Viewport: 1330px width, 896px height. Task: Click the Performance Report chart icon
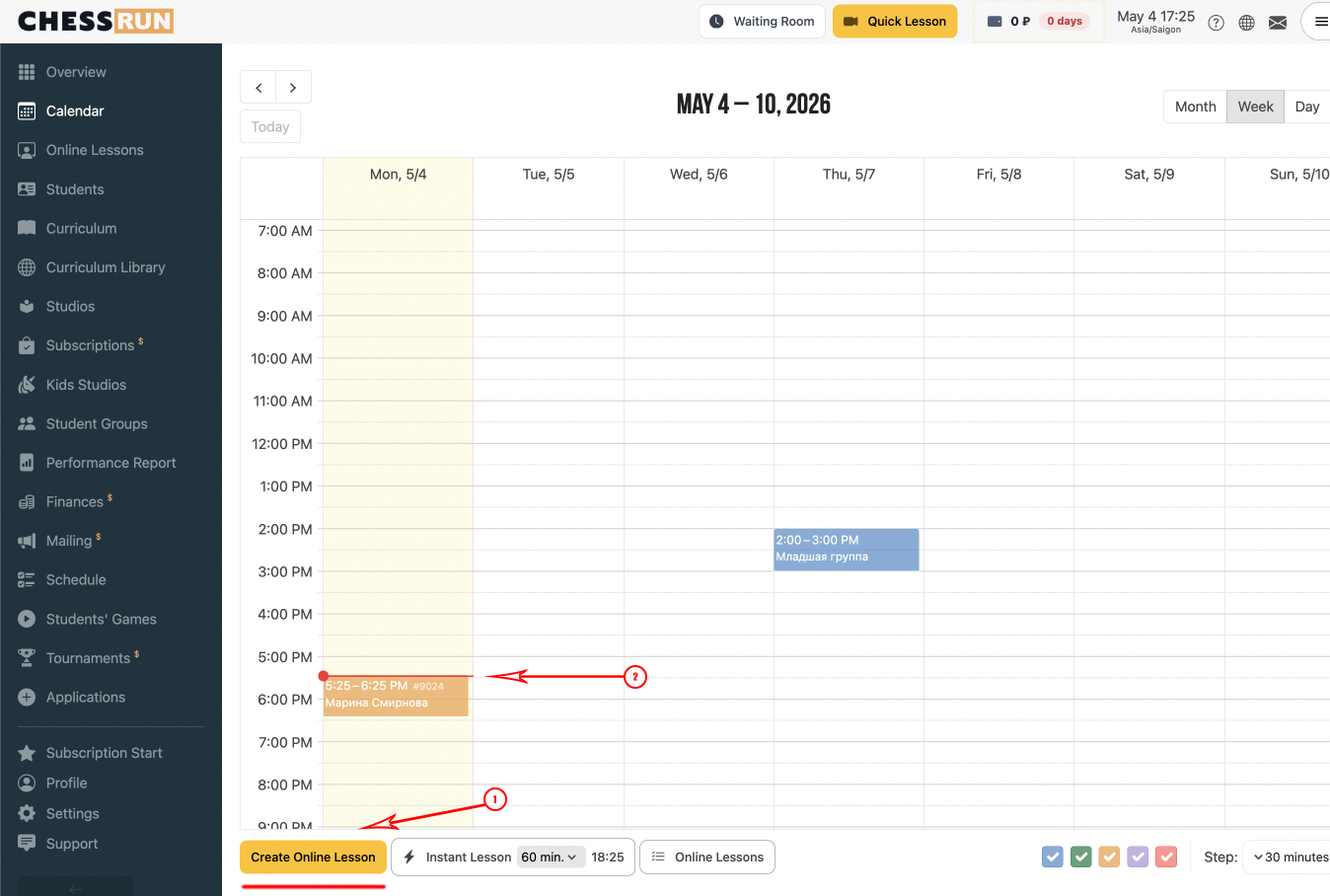click(x=27, y=463)
